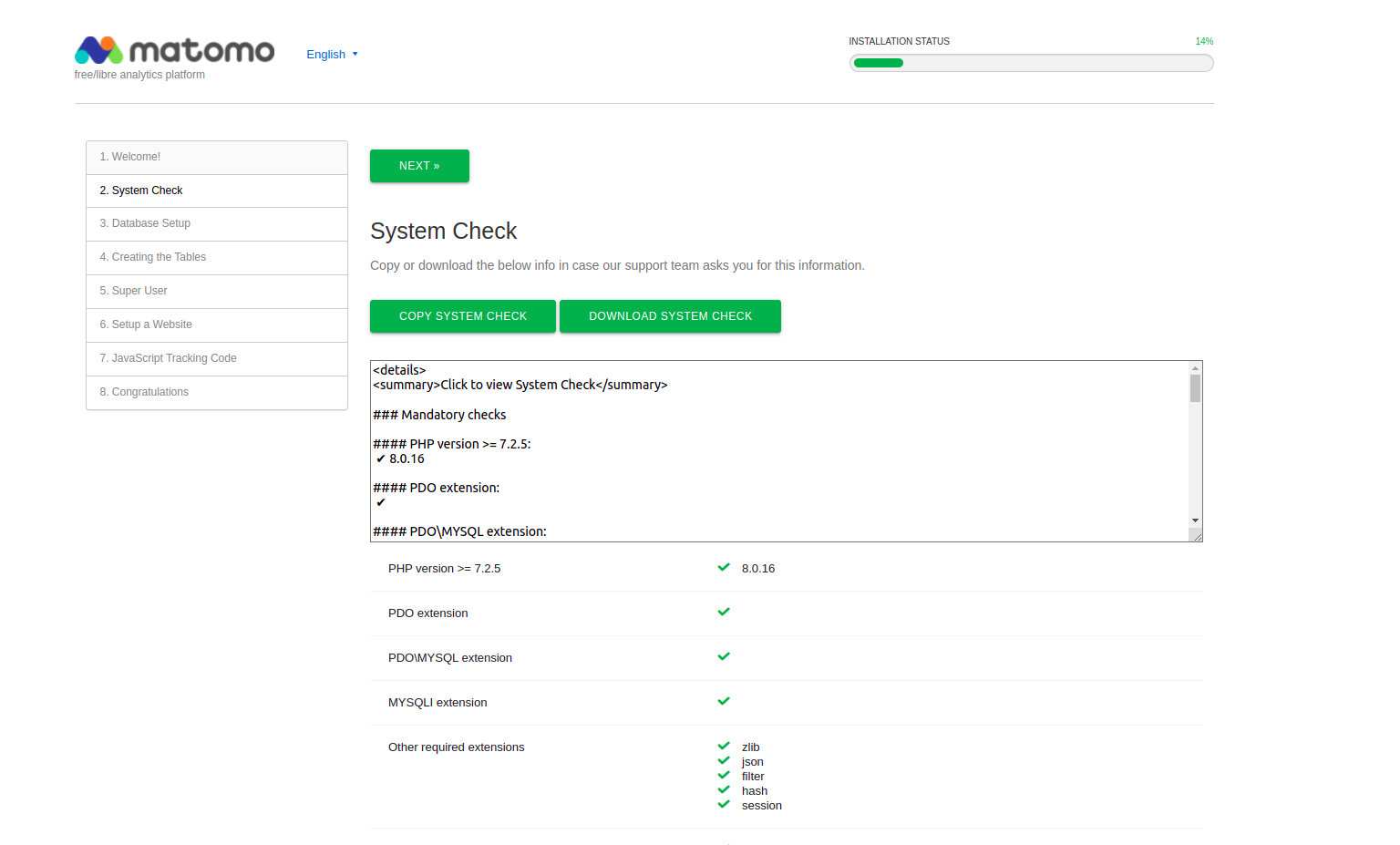
Task: Click the checkmark next to hash
Action: pos(723,789)
